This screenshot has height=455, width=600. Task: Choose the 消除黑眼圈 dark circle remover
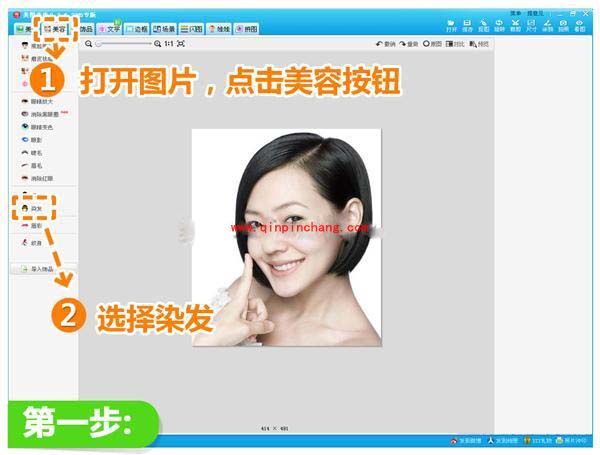[40, 114]
